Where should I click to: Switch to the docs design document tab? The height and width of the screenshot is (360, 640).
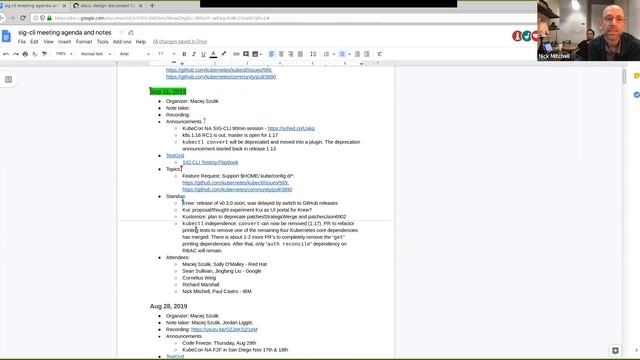108,6
